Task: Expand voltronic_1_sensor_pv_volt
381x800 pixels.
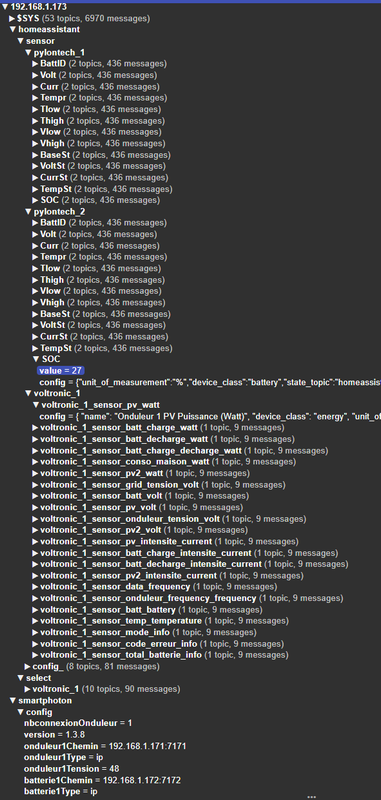Action: (x=35, y=507)
